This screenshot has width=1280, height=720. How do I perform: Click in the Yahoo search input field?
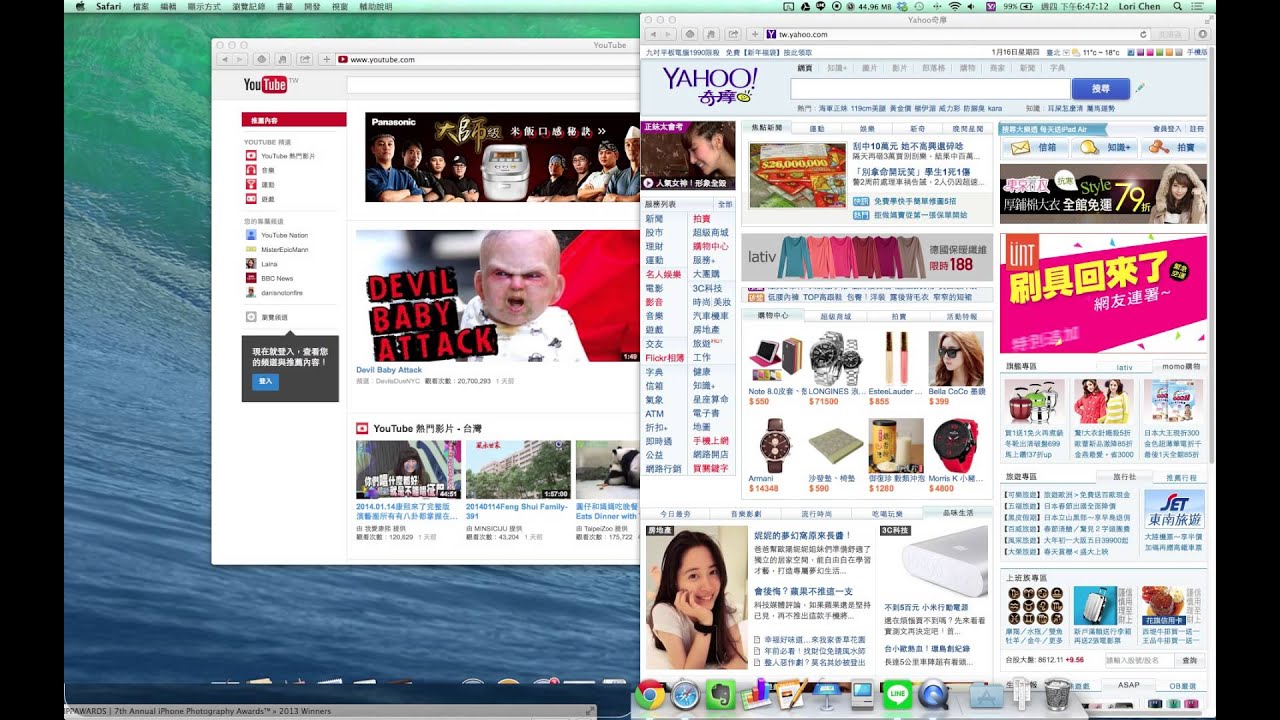click(x=930, y=89)
